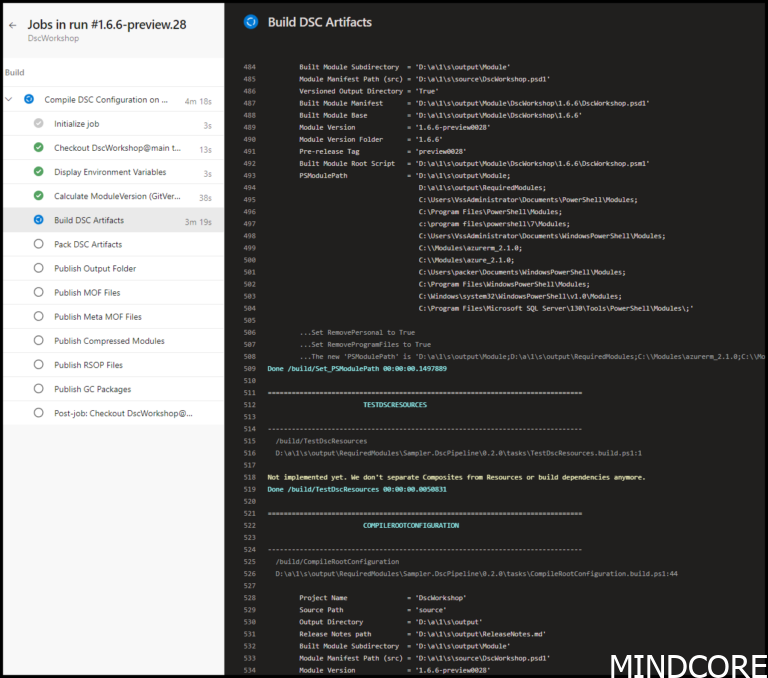Click log line 509 Done Set_PSModulePath
Image resolution: width=768 pixels, height=678 pixels.
tap(357, 368)
